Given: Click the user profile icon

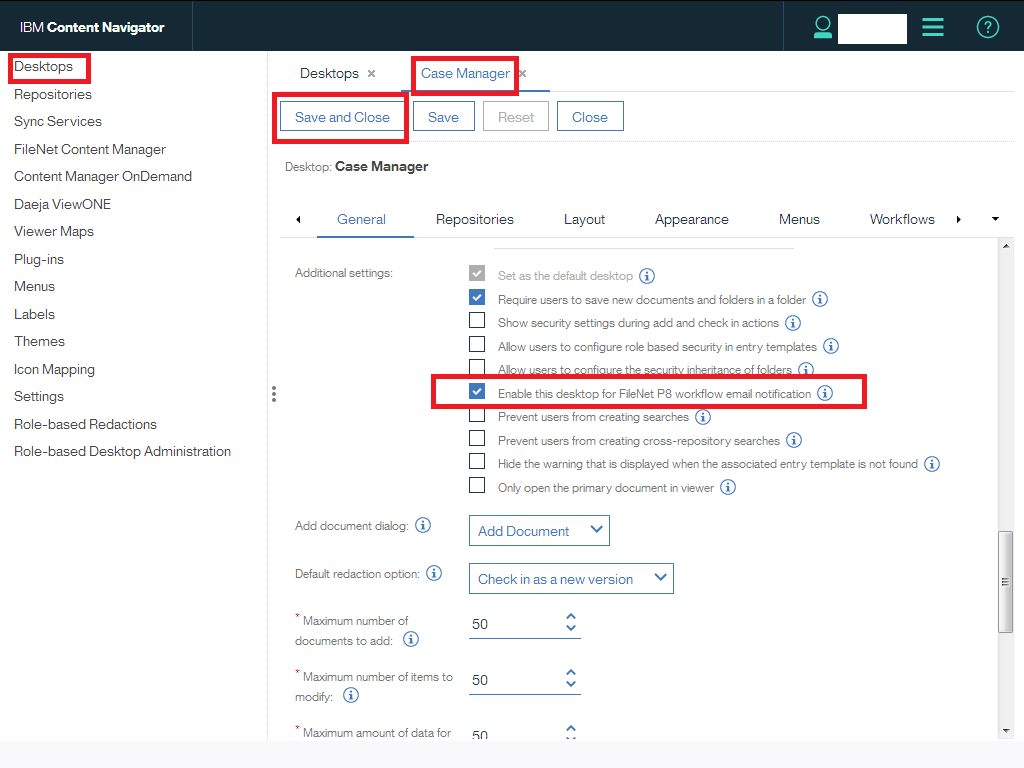Looking at the screenshot, I should 822,27.
